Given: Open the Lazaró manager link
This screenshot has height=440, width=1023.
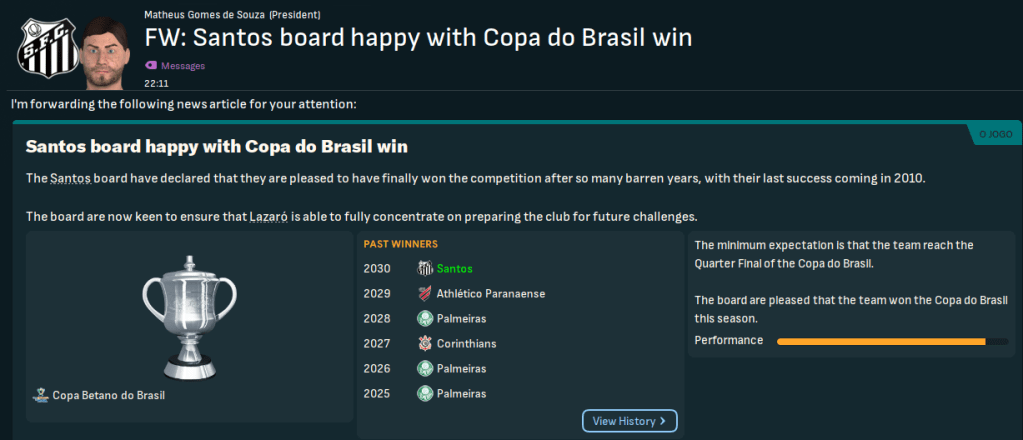Looking at the screenshot, I should pyautogui.click(x=271, y=217).
